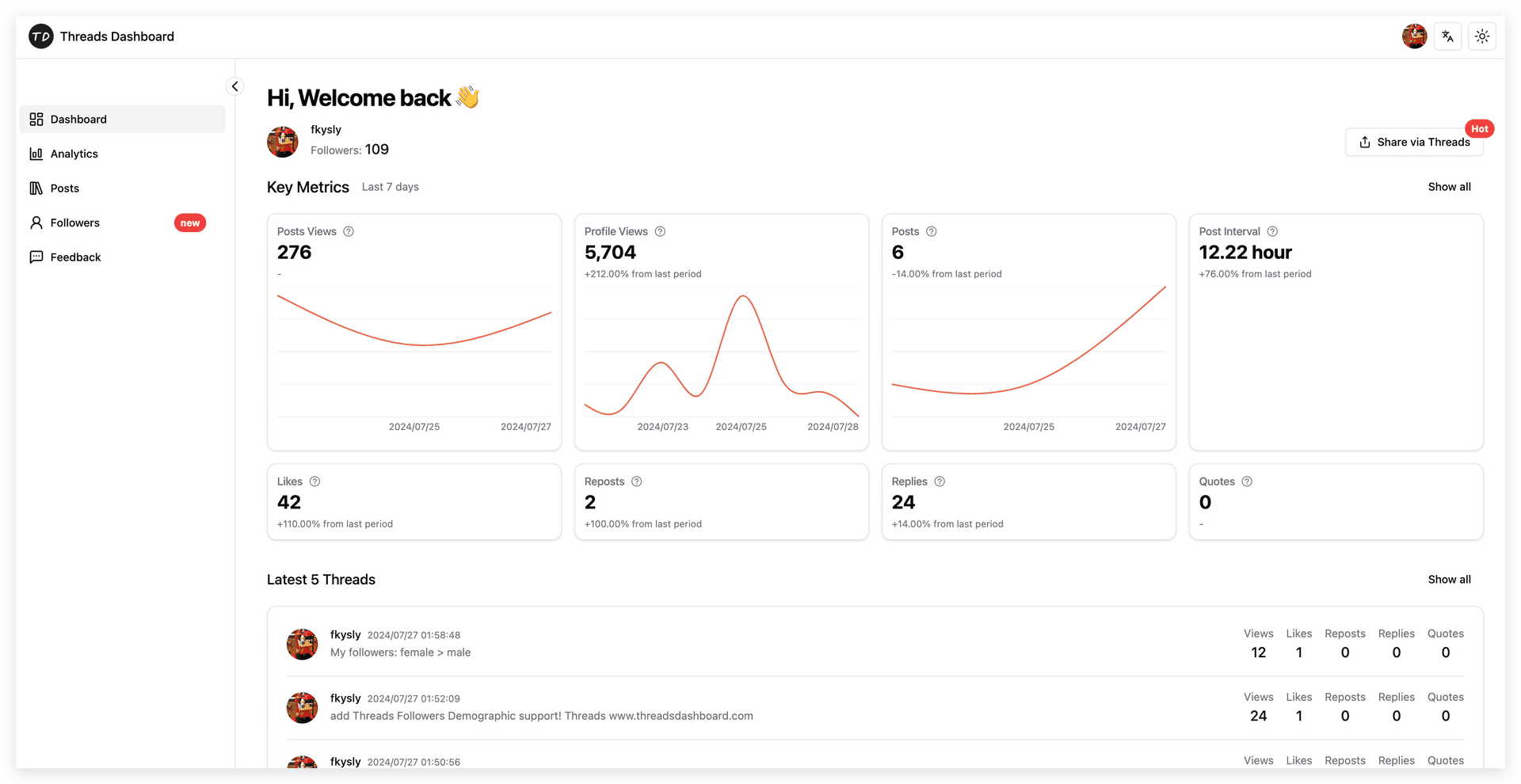
Task: Click timestamp 2024/07/27 01:58:48
Action: click(414, 635)
